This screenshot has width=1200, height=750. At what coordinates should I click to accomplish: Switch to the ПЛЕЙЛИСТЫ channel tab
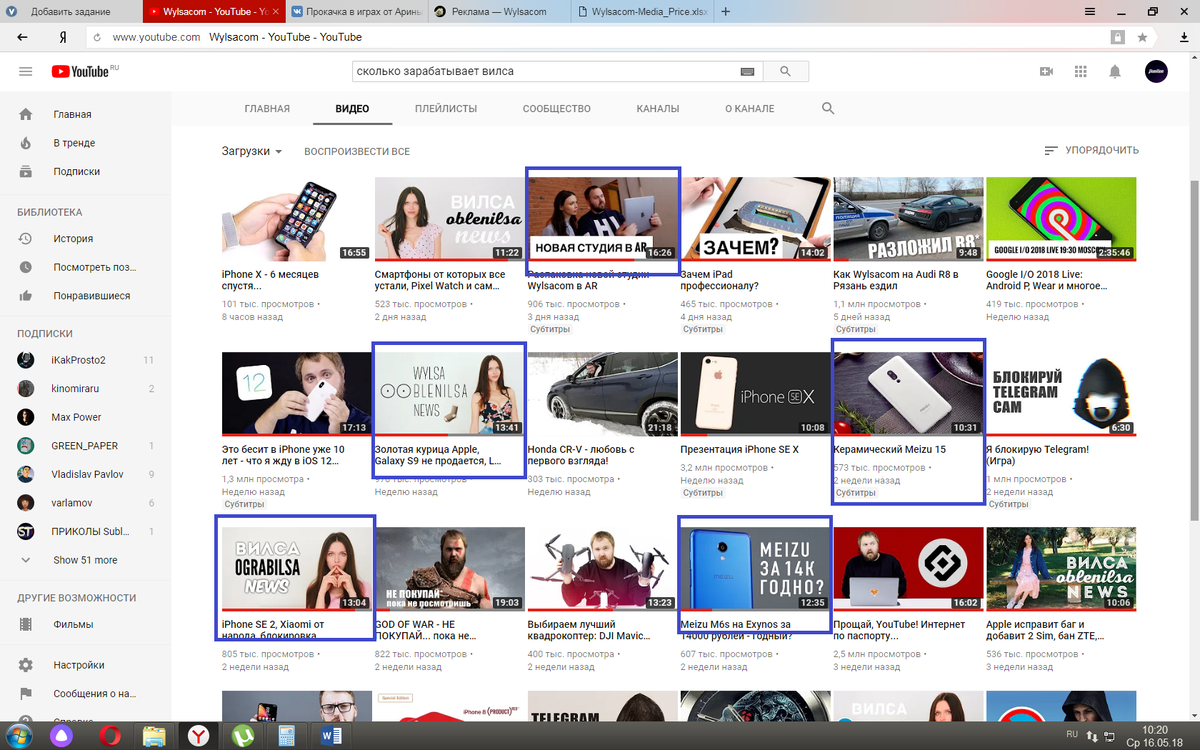click(446, 108)
